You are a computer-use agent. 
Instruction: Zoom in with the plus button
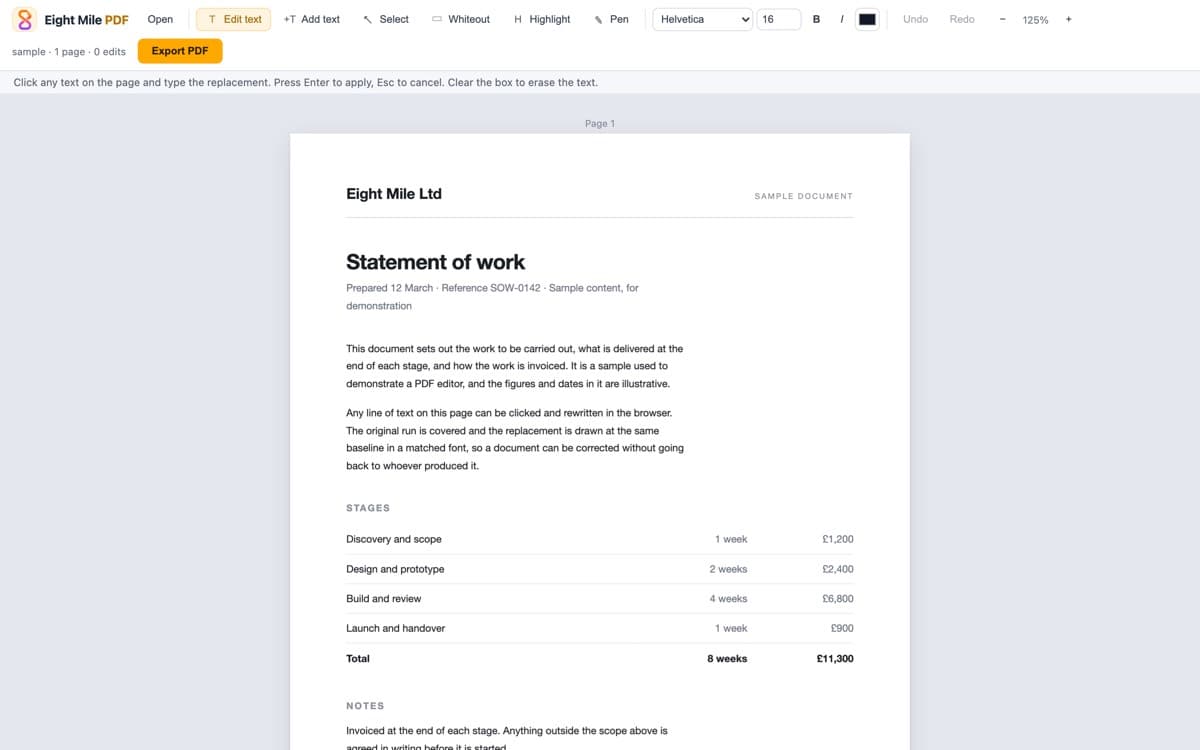point(1069,19)
